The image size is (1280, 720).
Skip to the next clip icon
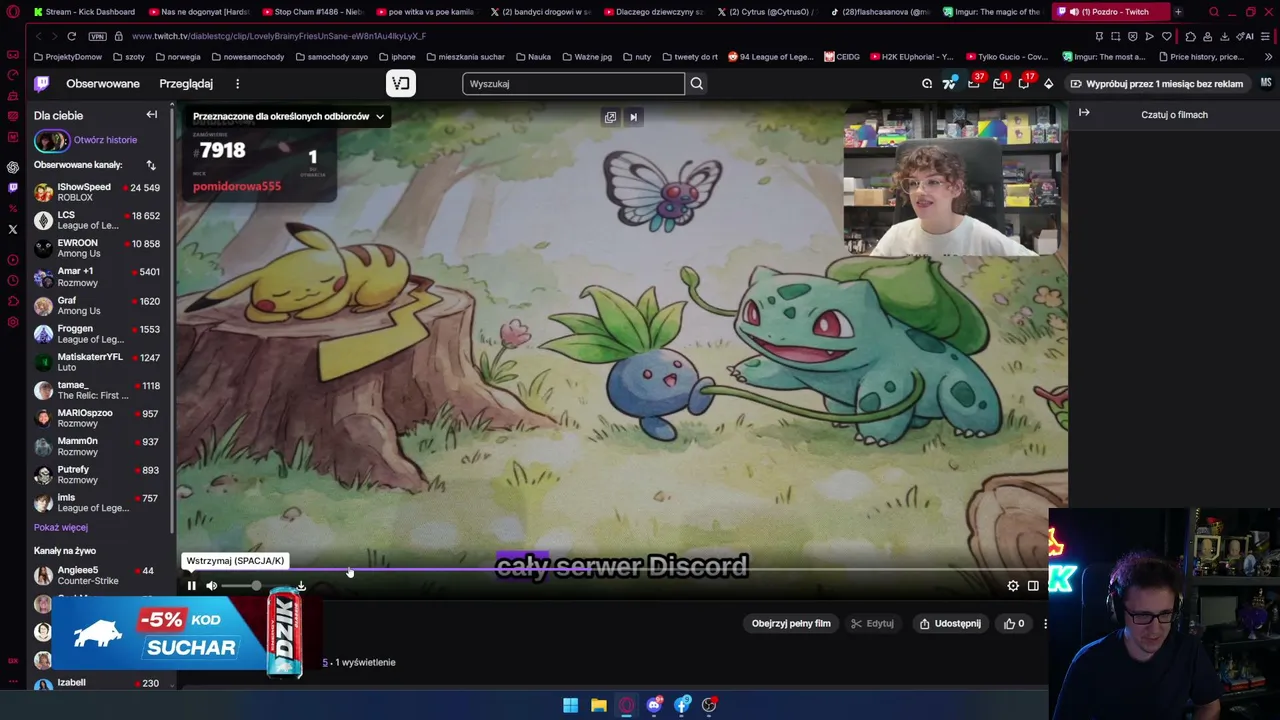coord(633,117)
